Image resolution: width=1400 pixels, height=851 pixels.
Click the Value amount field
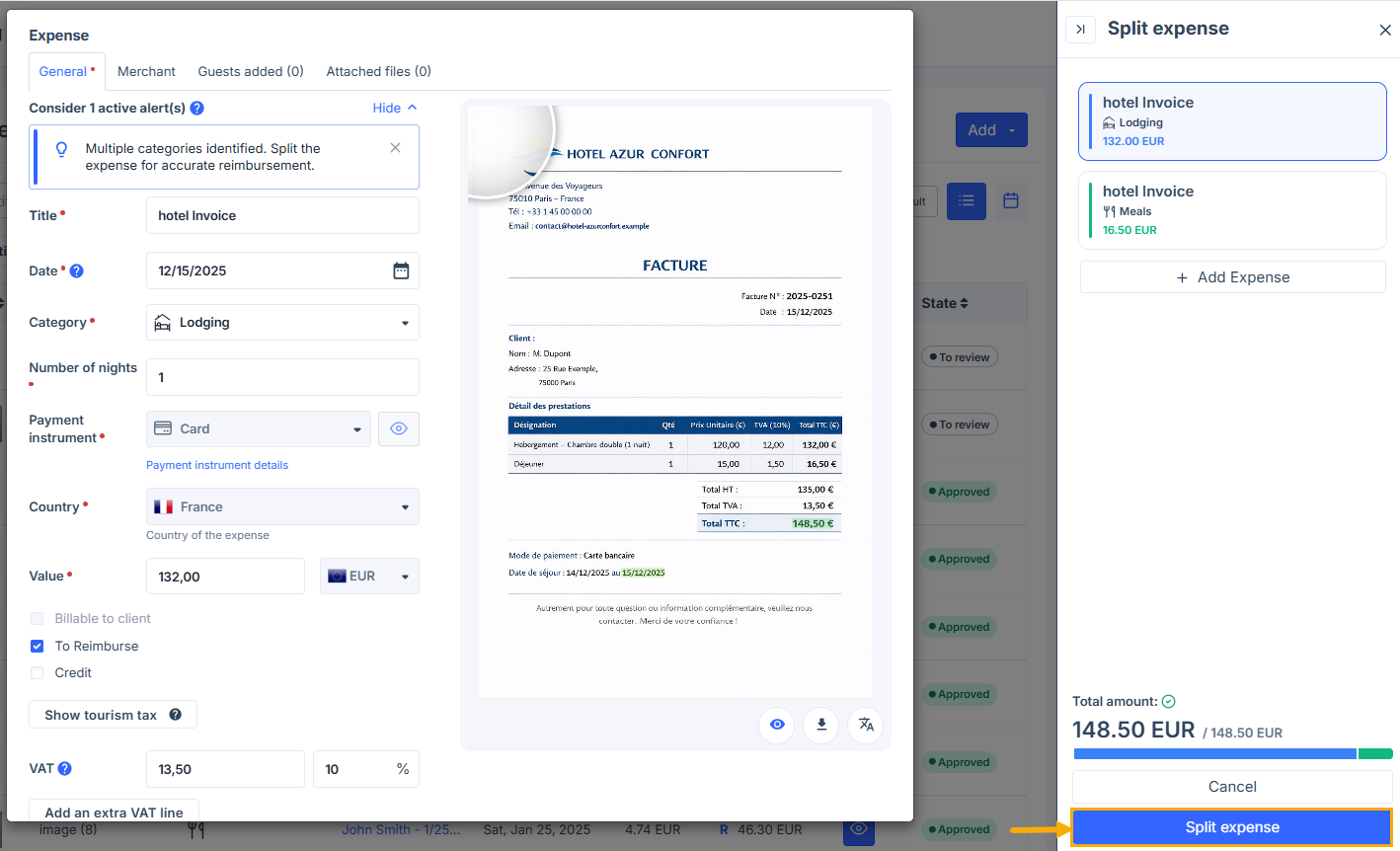[225, 577]
